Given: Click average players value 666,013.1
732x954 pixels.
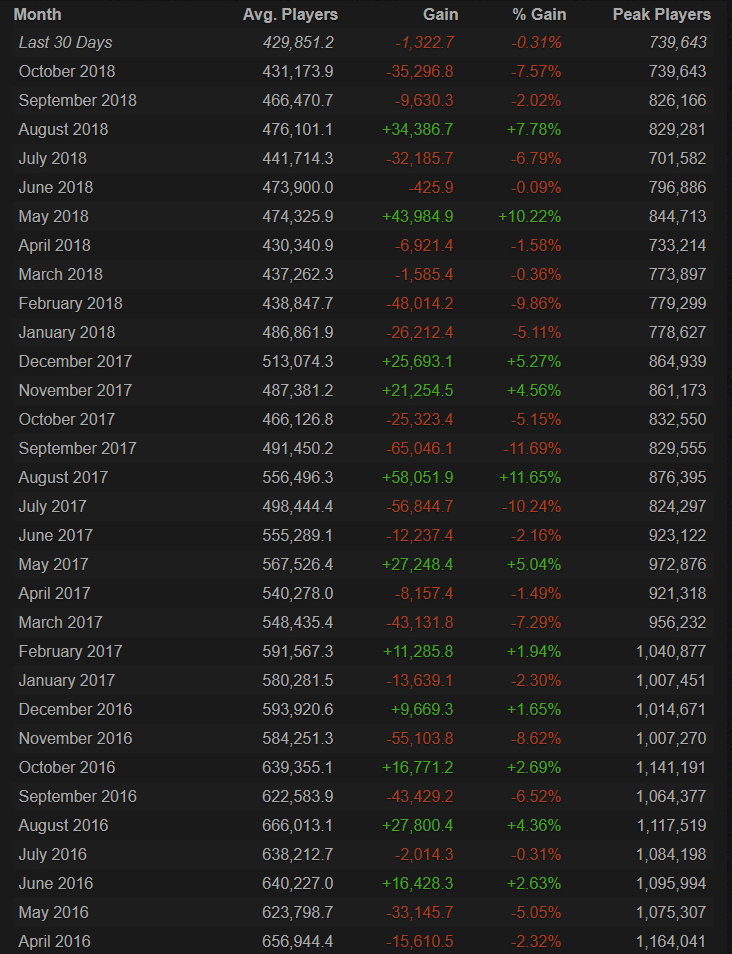Looking at the screenshot, I should (x=298, y=825).
